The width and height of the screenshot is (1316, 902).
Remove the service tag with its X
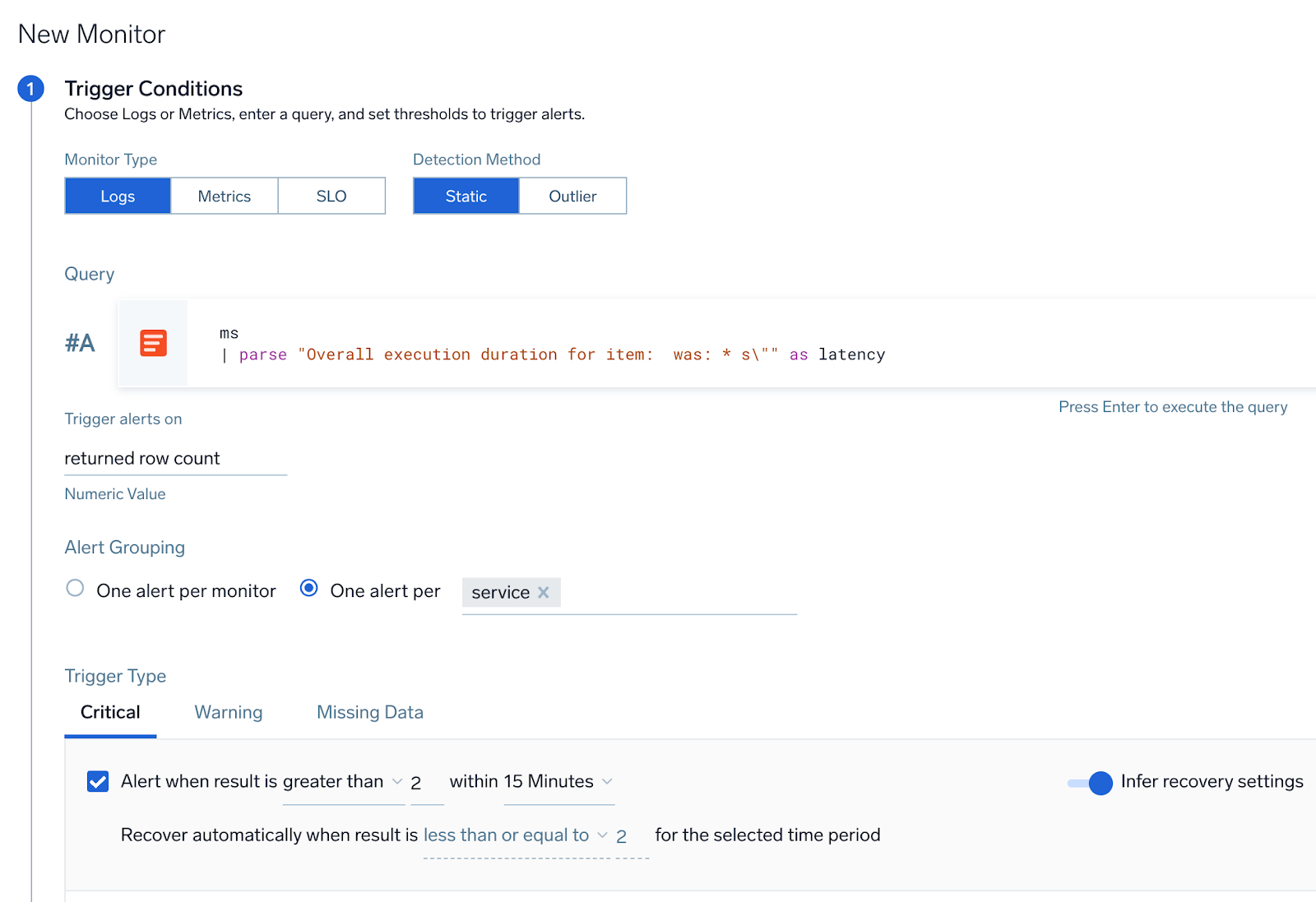pos(543,592)
